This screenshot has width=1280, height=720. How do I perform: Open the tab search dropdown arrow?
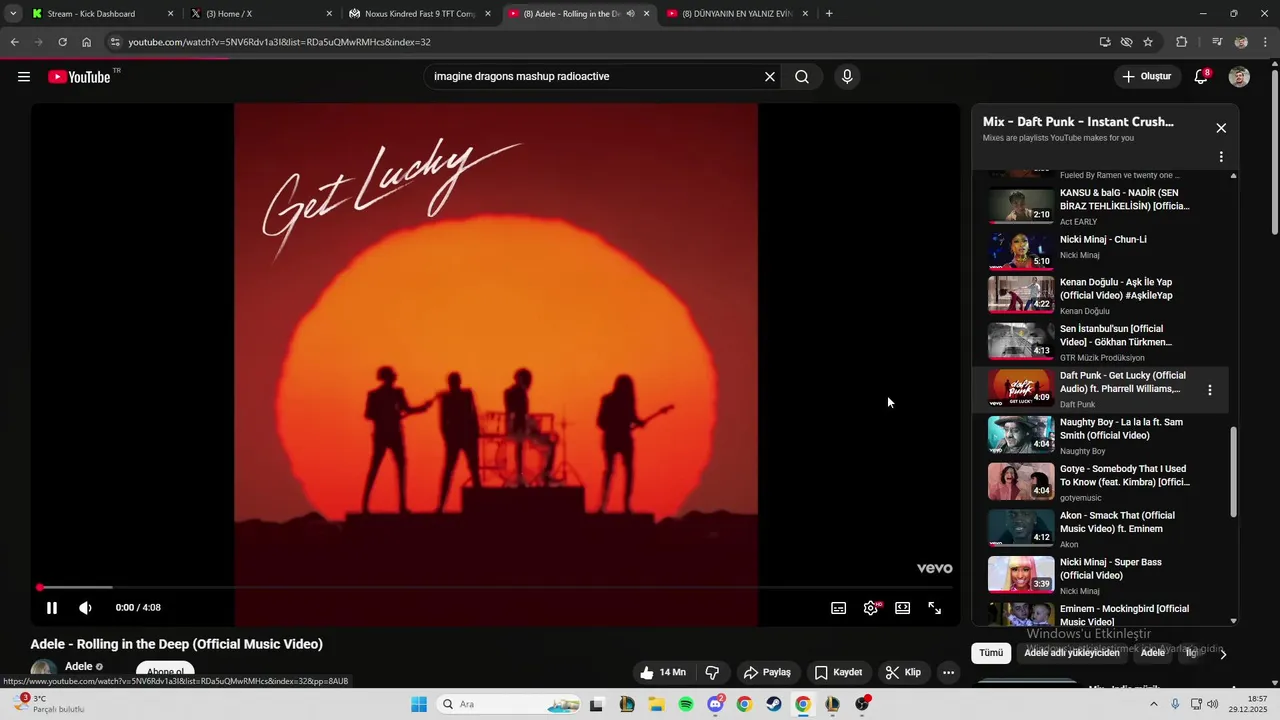(x=13, y=14)
